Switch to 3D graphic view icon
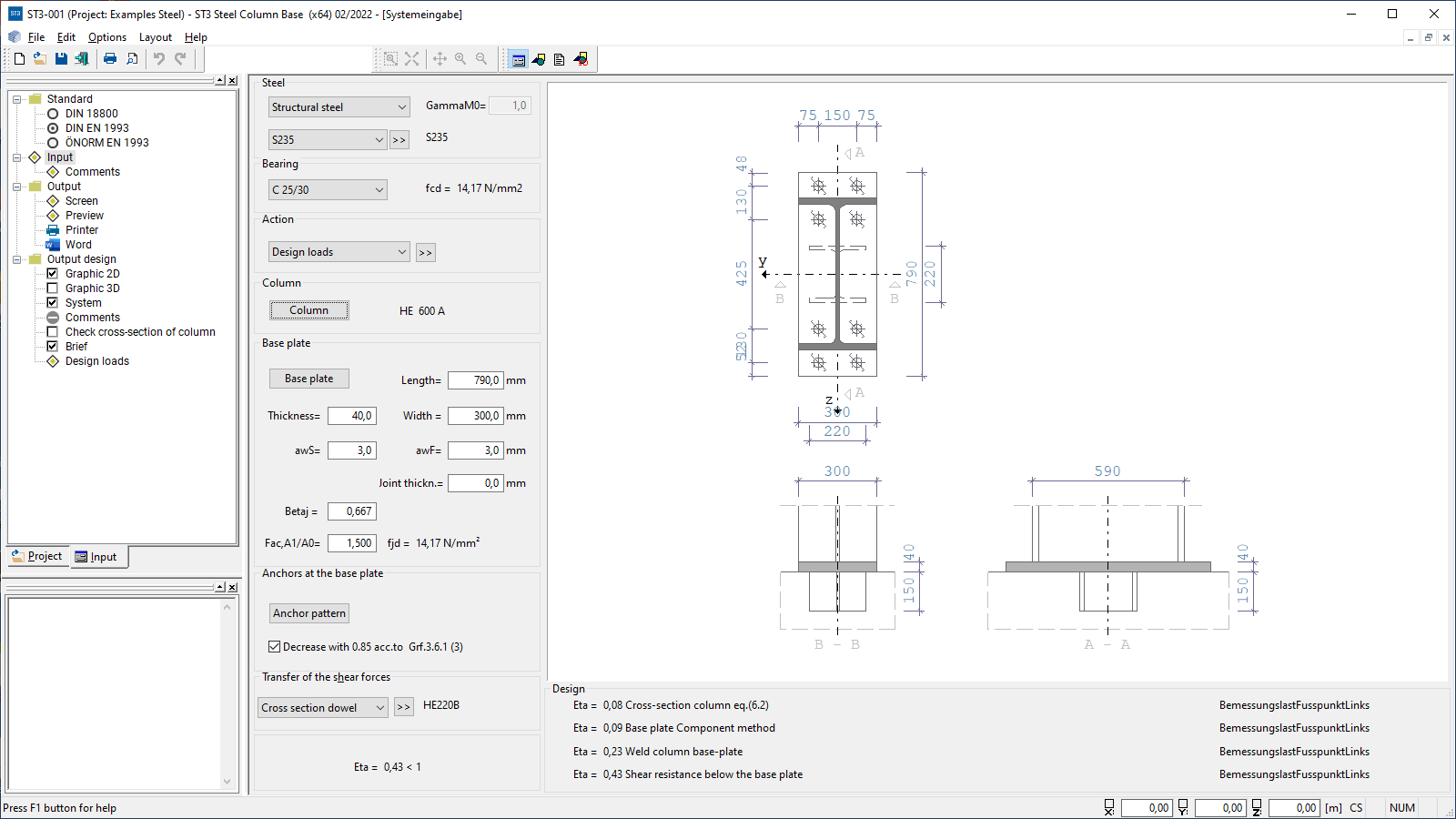 [x=581, y=60]
